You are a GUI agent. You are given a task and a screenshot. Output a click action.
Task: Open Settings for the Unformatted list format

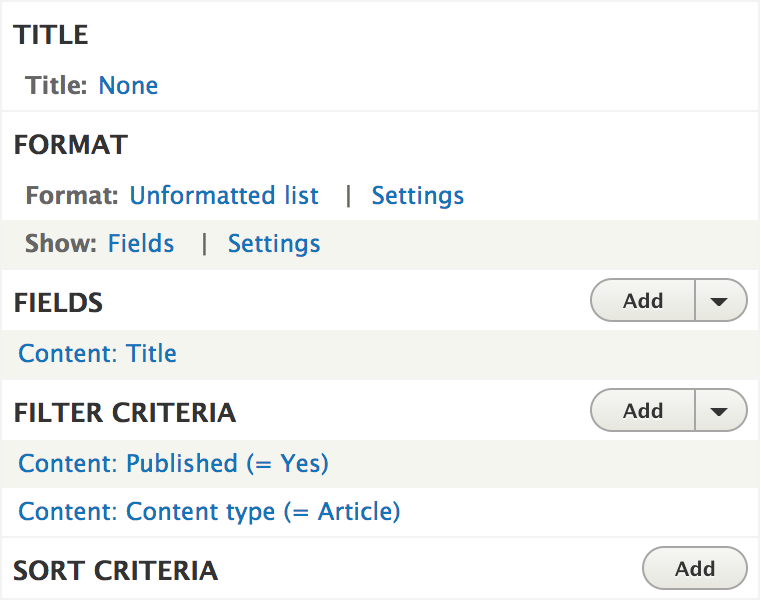[417, 196]
